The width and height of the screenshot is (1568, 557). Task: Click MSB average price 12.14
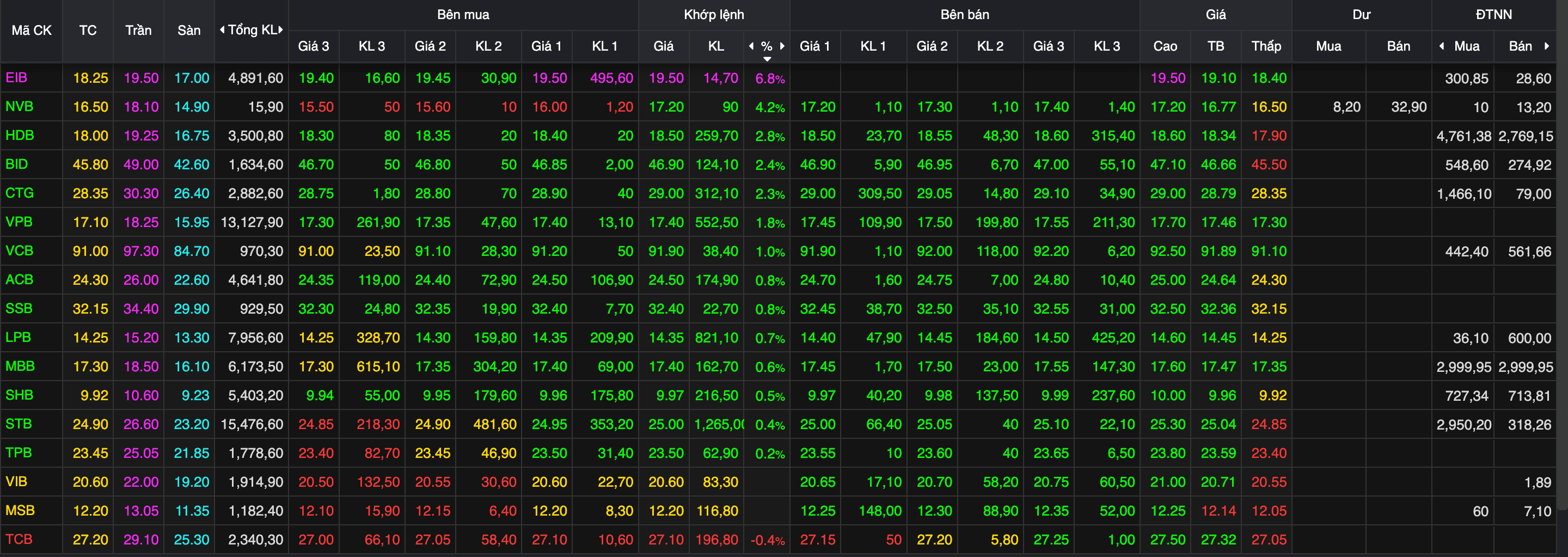tap(1218, 511)
